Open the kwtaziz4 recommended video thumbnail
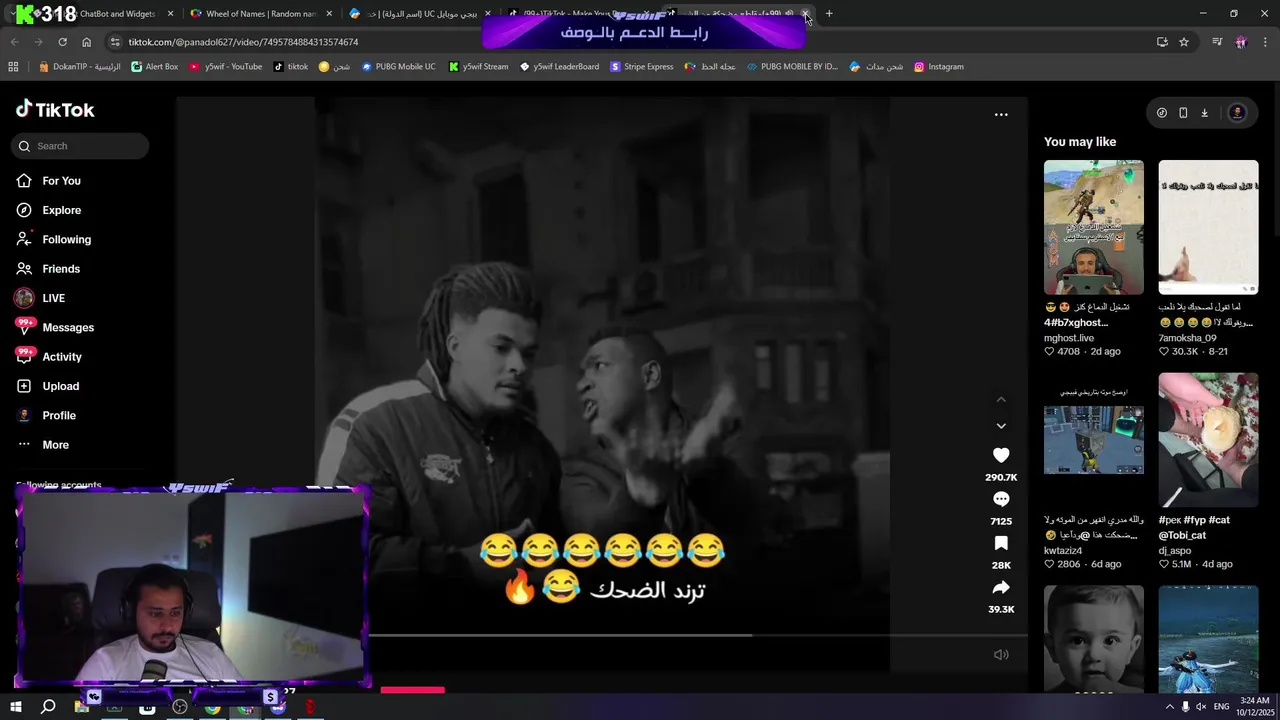This screenshot has height=720, width=1280. pos(1093,440)
